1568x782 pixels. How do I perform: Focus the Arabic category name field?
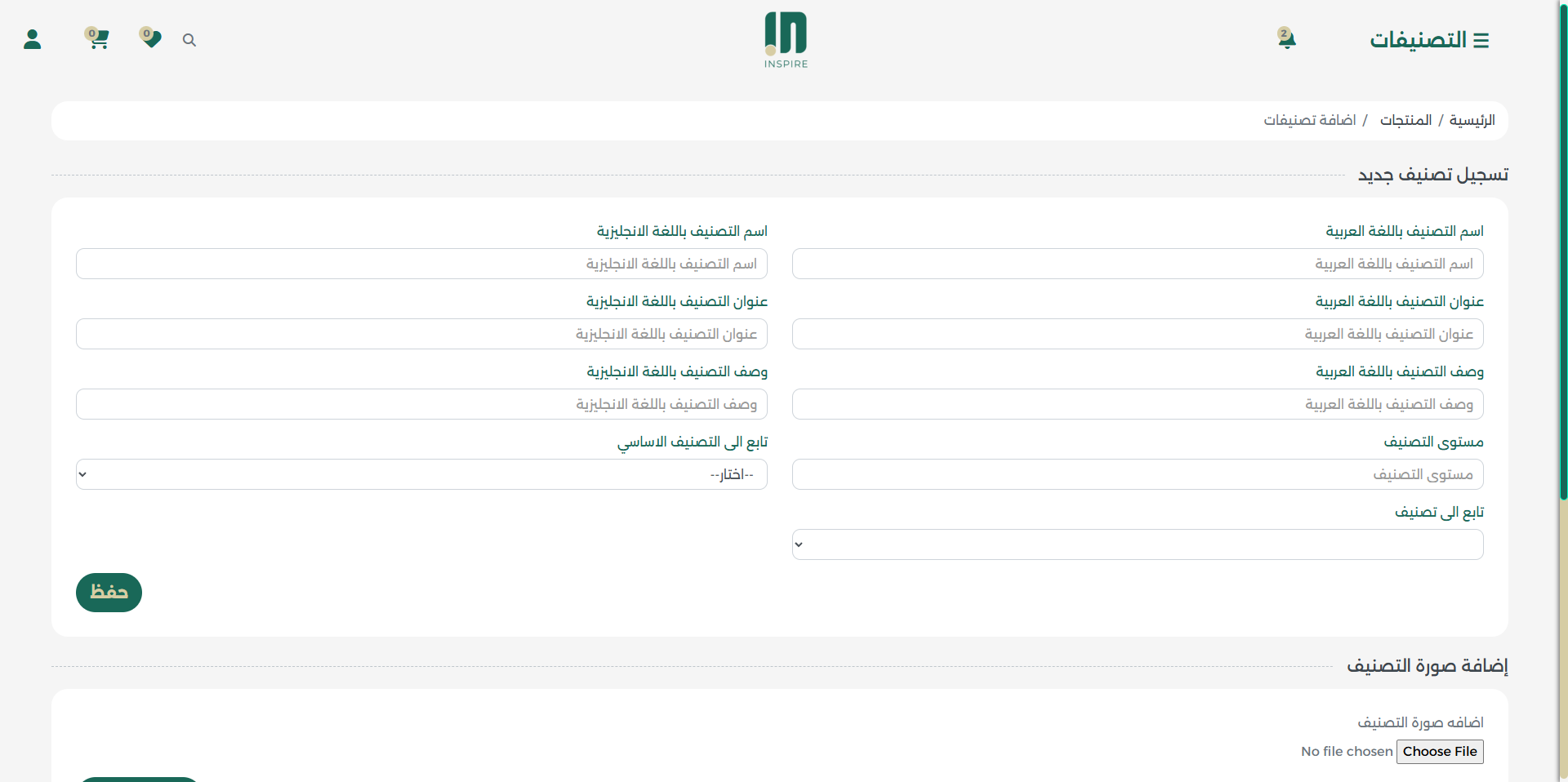[1137, 264]
